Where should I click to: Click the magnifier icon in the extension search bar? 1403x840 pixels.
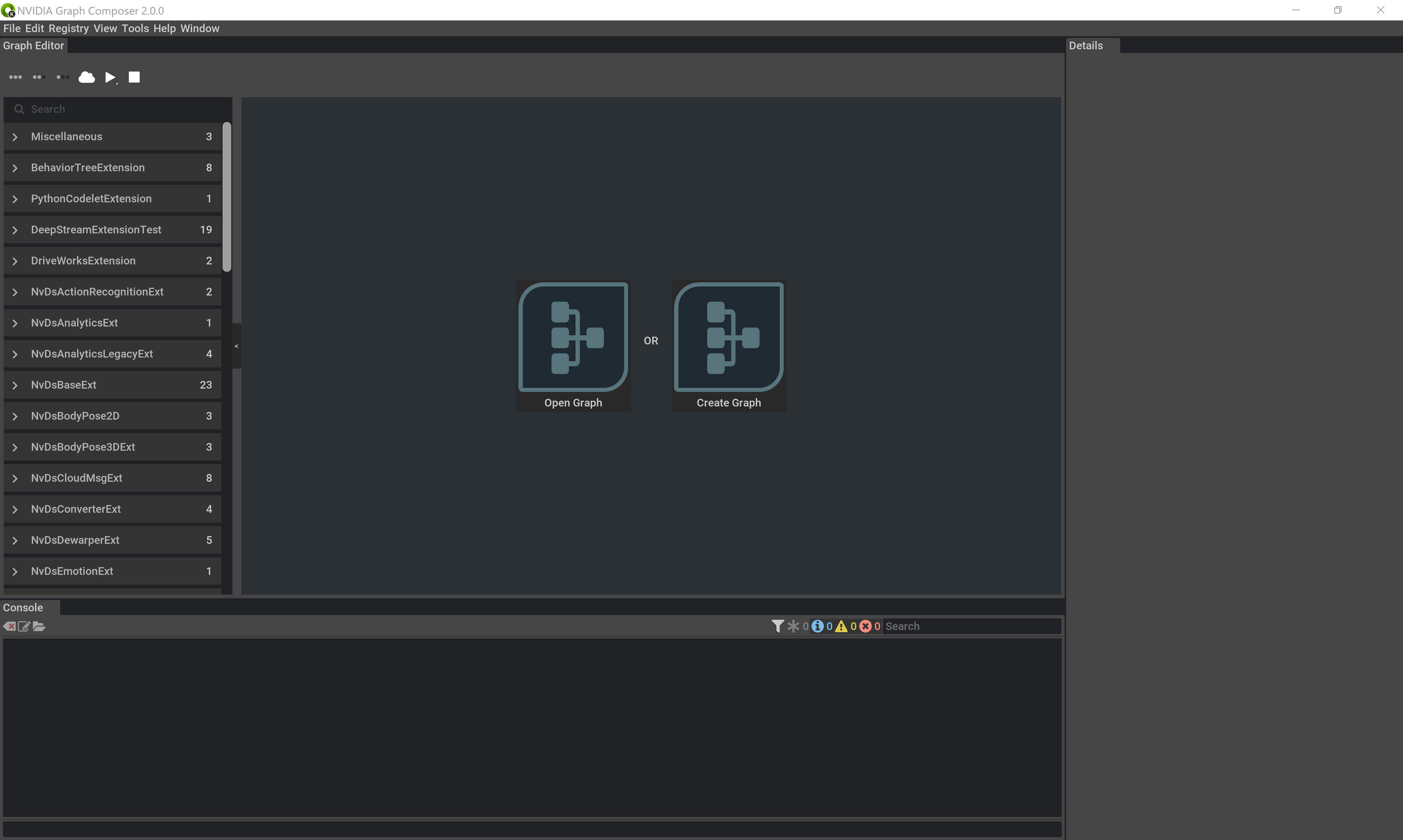[x=19, y=109]
